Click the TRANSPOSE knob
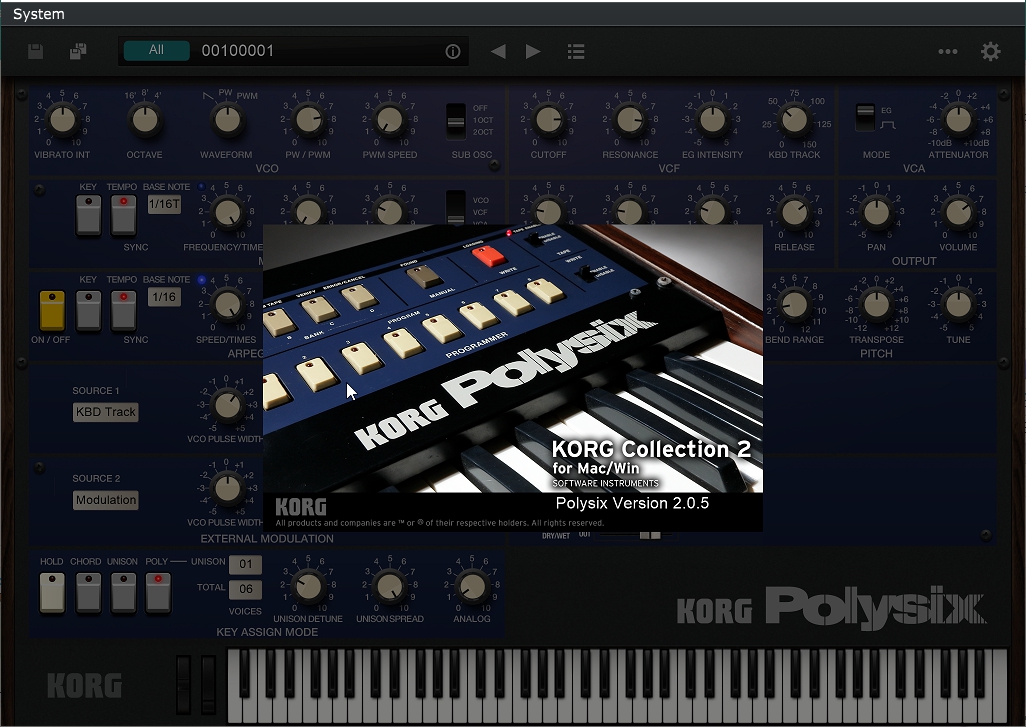 [876, 304]
